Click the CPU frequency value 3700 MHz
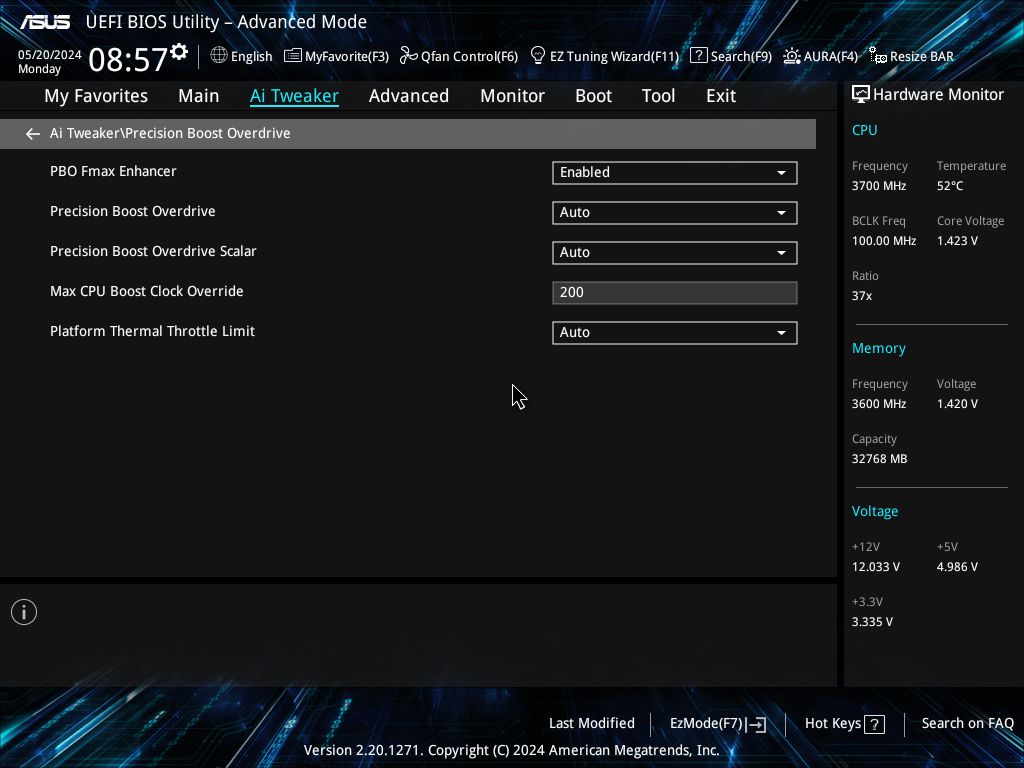Screen dimensions: 1024x768 878,186
